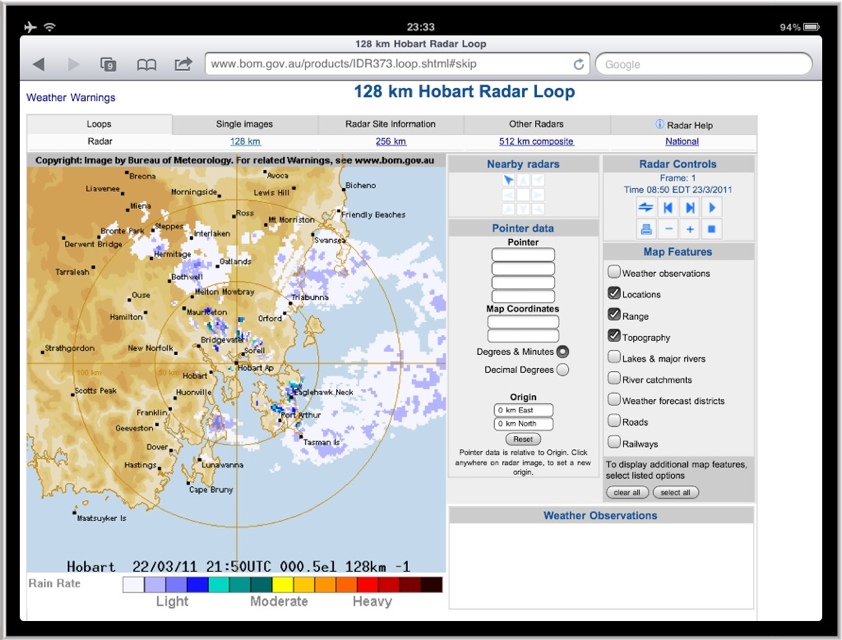
Task: Enable Weather observations map feature
Action: tap(614, 272)
